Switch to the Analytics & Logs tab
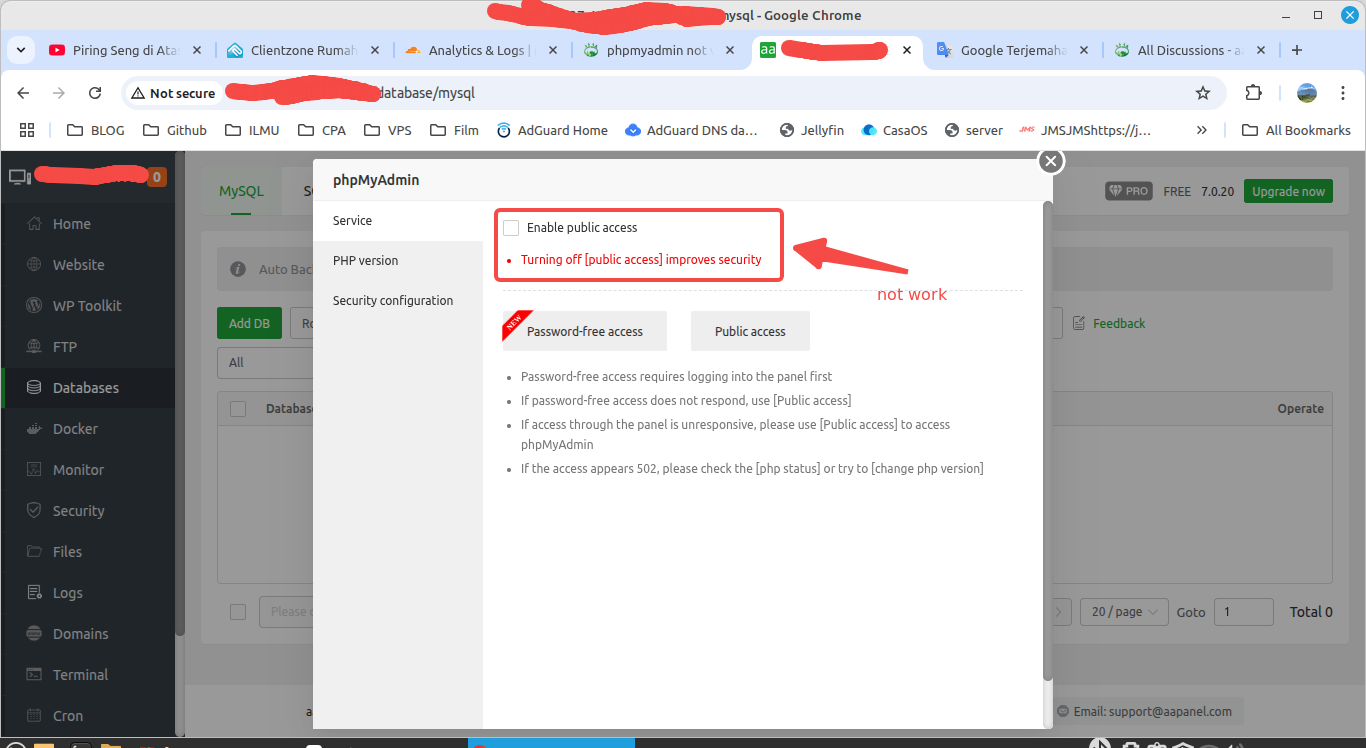Image resolution: width=1366 pixels, height=748 pixels. [482, 50]
